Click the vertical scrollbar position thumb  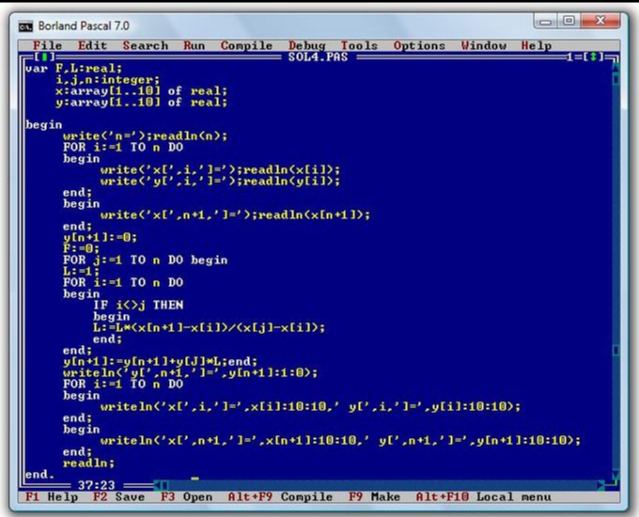(615, 350)
